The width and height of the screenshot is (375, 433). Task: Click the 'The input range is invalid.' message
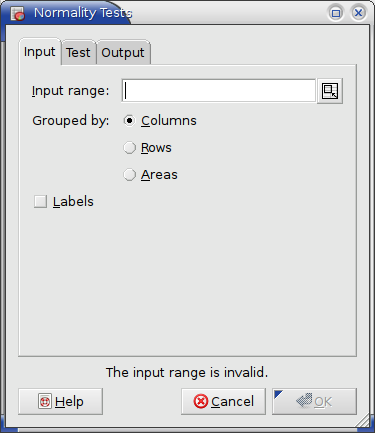(187, 372)
